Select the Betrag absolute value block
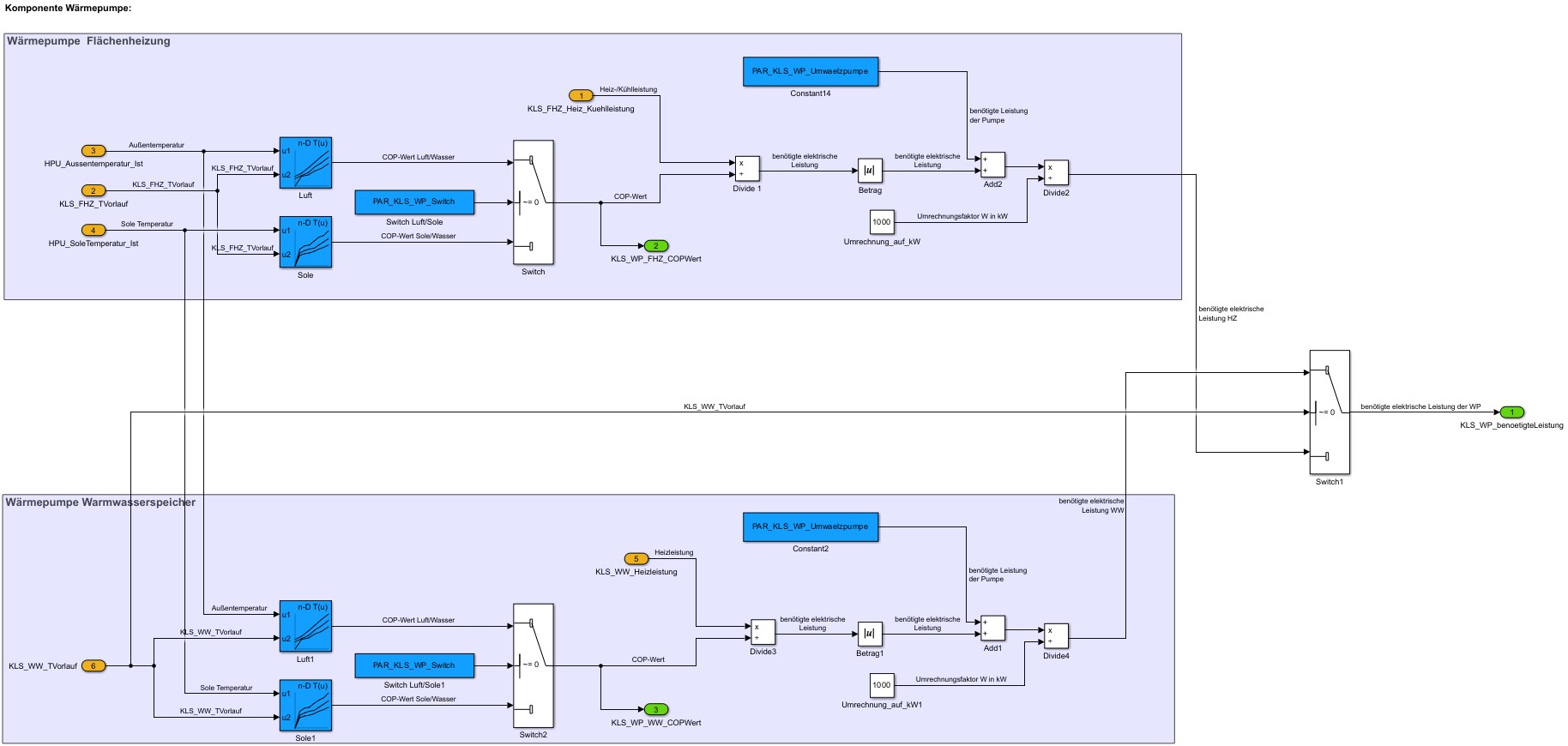The image size is (1568, 746). [870, 171]
